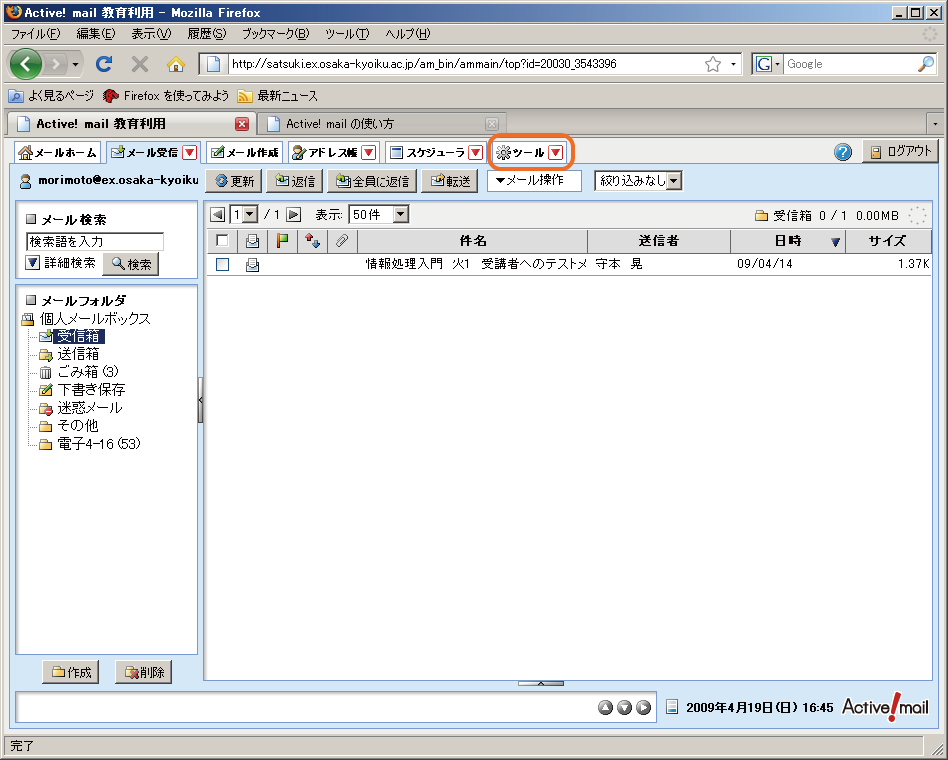Open the メール操作 dropdown
This screenshot has width=948, height=760.
coord(533,181)
